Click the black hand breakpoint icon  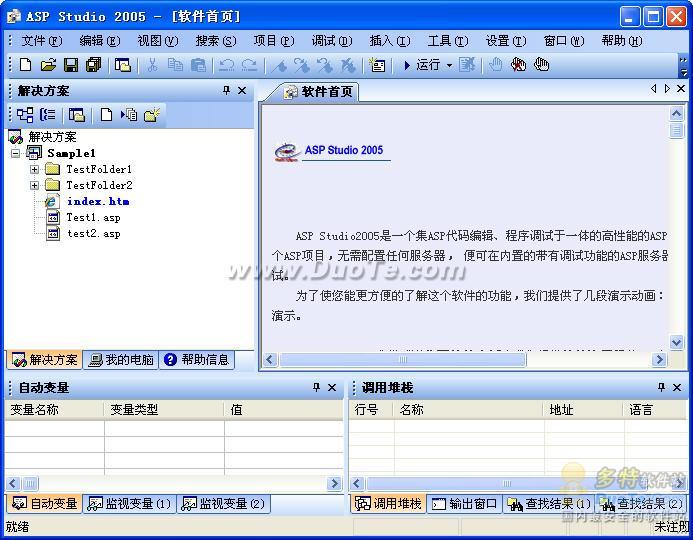[541, 65]
